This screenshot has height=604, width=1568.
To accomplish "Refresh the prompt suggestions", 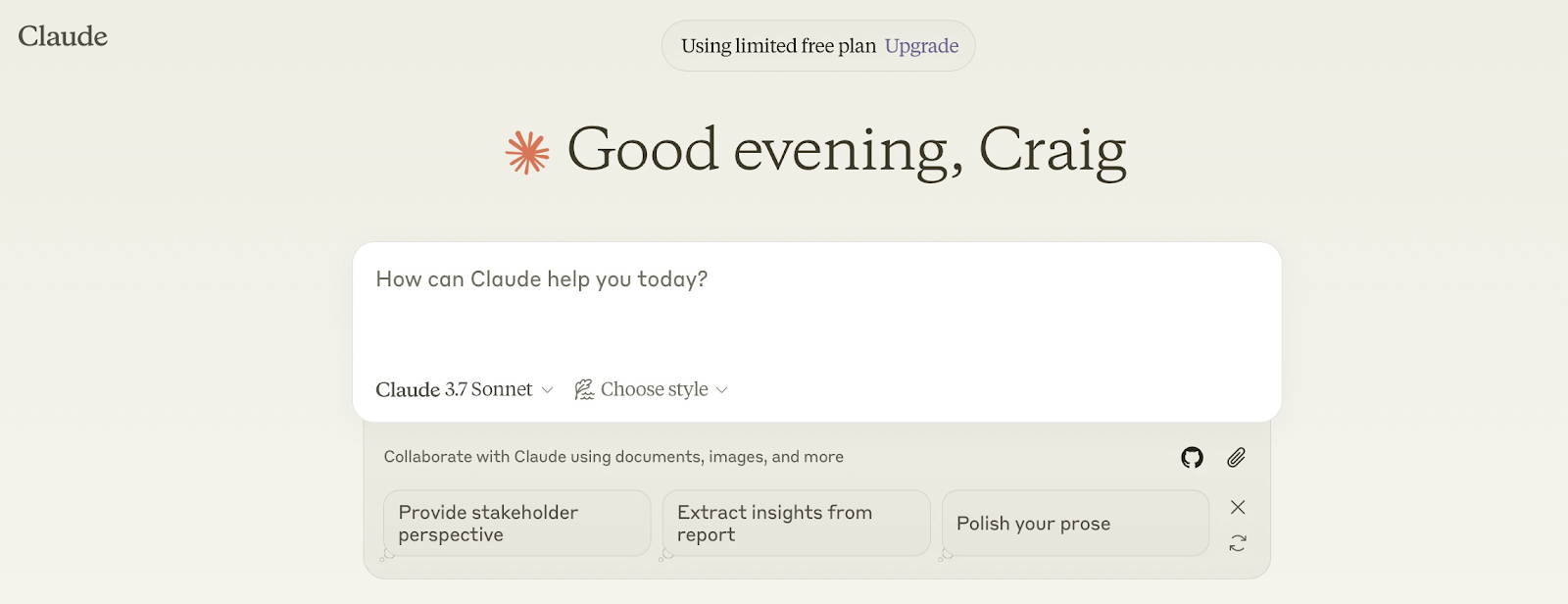I will pos(1238,543).
